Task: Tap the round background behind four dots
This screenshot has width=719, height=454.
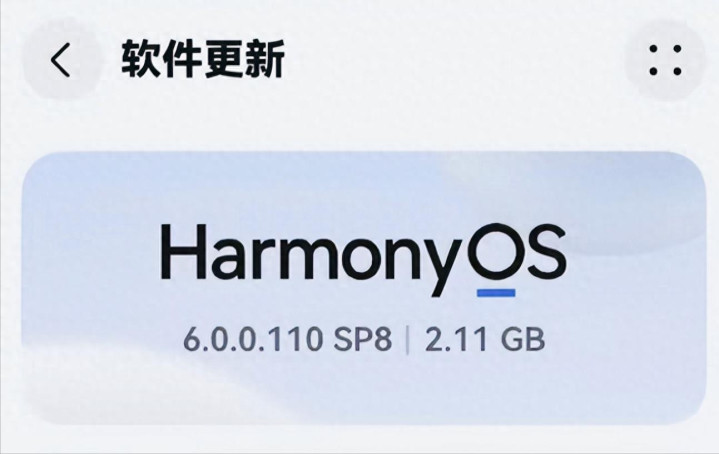Action: point(665,60)
